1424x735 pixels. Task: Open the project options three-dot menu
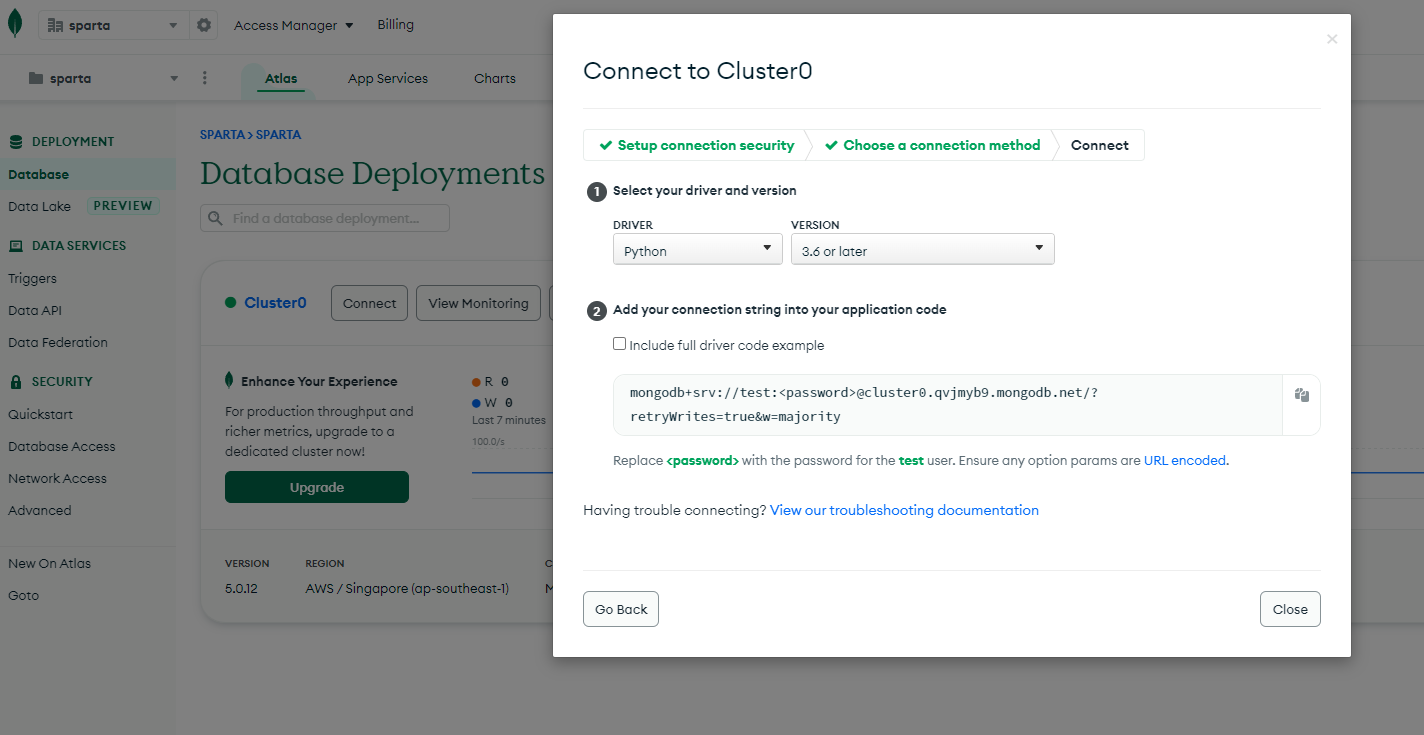tap(205, 78)
